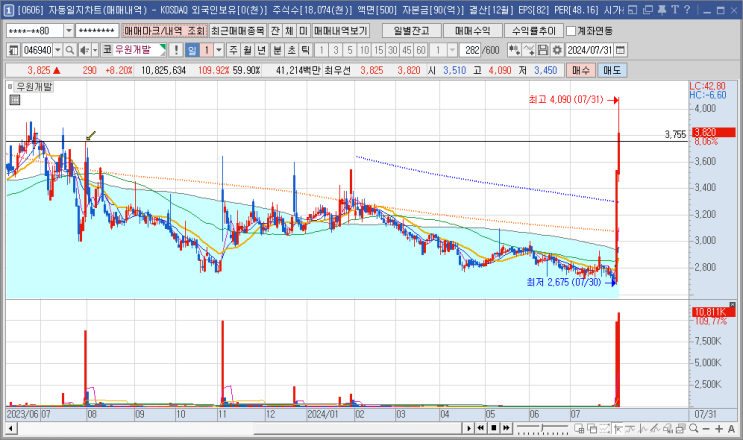Expand the speaker options dropdown arrow

pos(95,50)
